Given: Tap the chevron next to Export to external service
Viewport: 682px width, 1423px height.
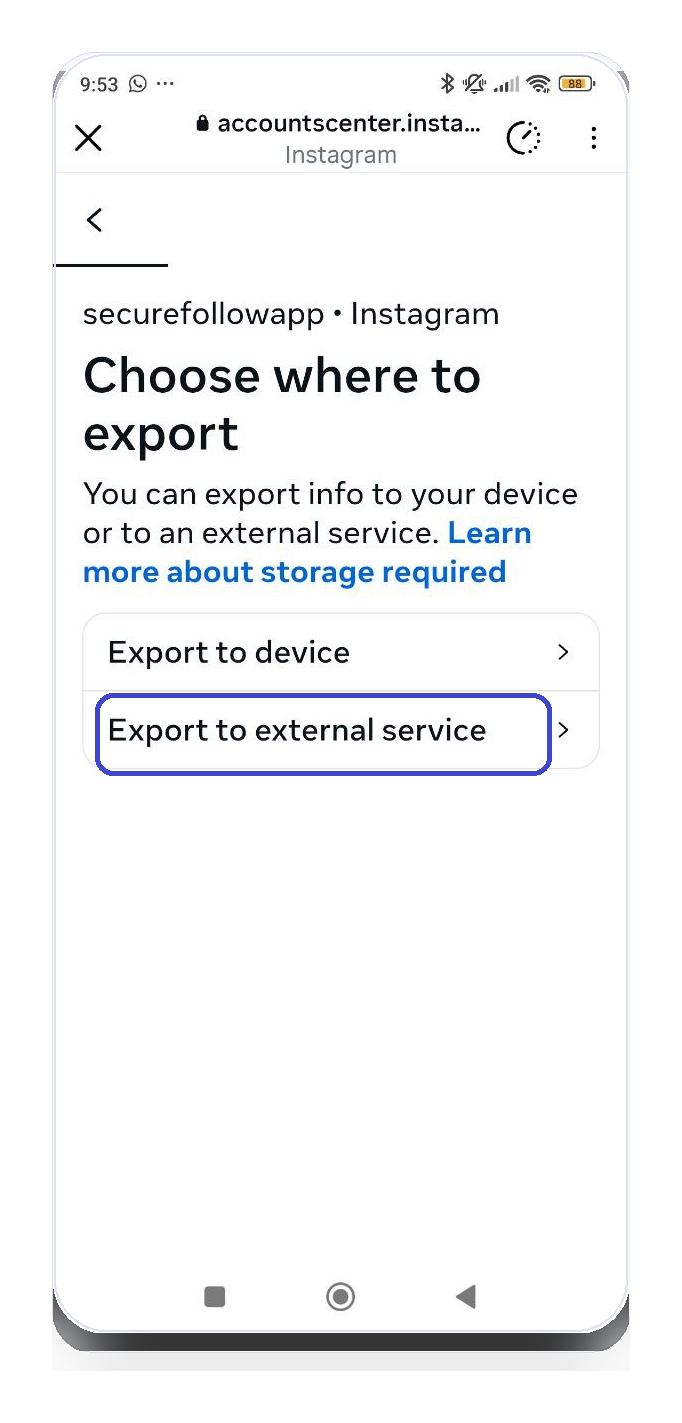Looking at the screenshot, I should coord(563,731).
